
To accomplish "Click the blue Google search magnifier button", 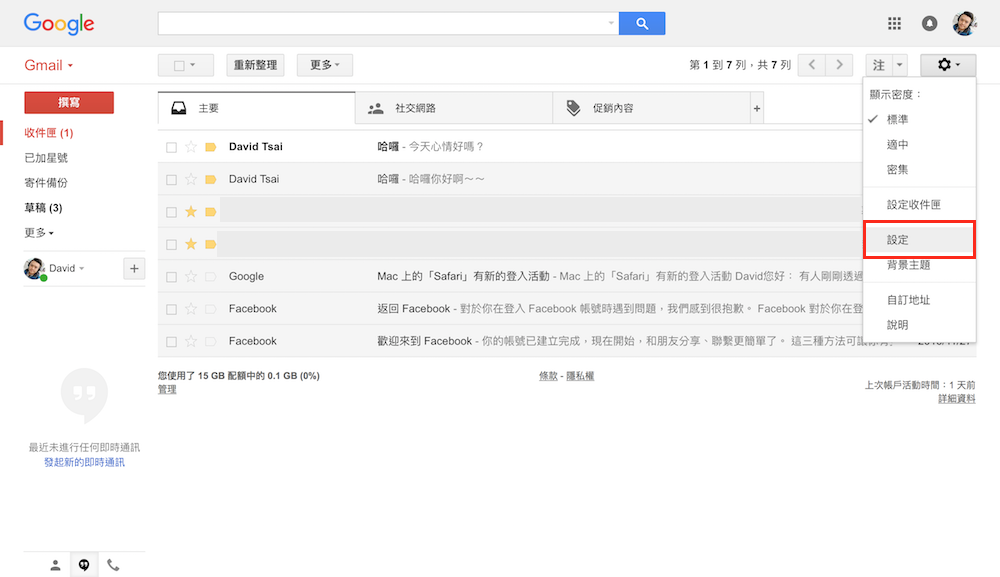I will click(641, 23).
